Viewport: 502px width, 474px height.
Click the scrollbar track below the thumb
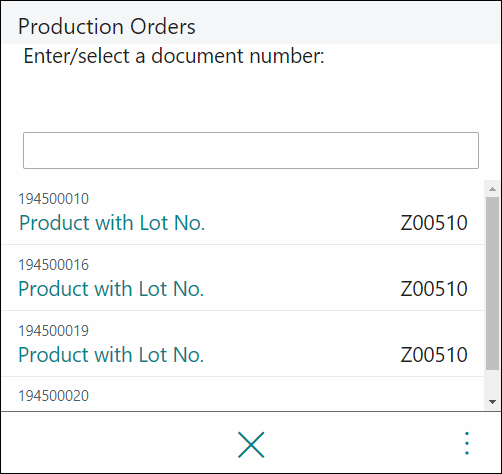(x=492, y=382)
